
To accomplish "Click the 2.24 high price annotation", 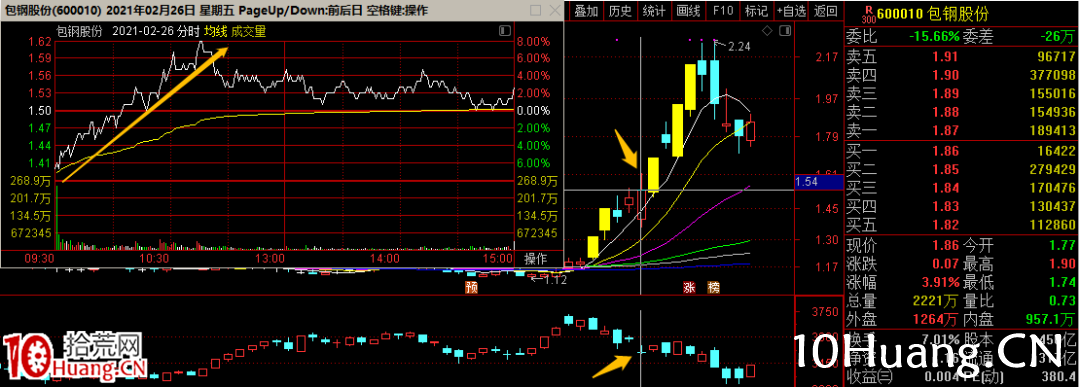I will point(738,46).
